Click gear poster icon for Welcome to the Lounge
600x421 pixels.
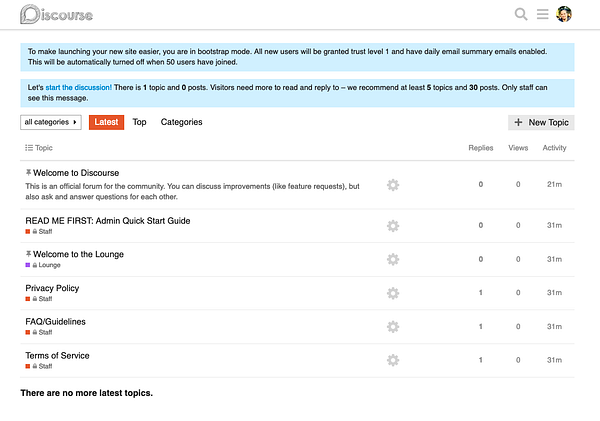[393, 259]
